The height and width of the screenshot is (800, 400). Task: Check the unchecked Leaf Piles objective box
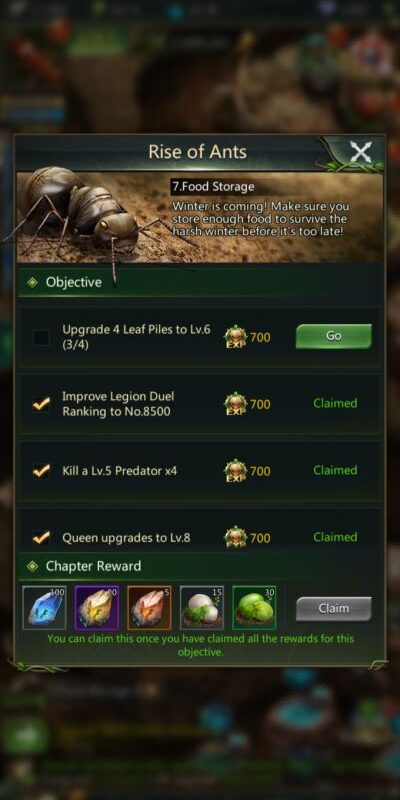(41, 337)
